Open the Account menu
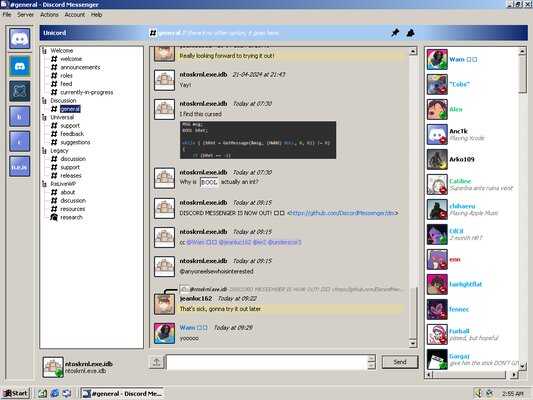Screen dimensions: 533x400 (x=75, y=15)
